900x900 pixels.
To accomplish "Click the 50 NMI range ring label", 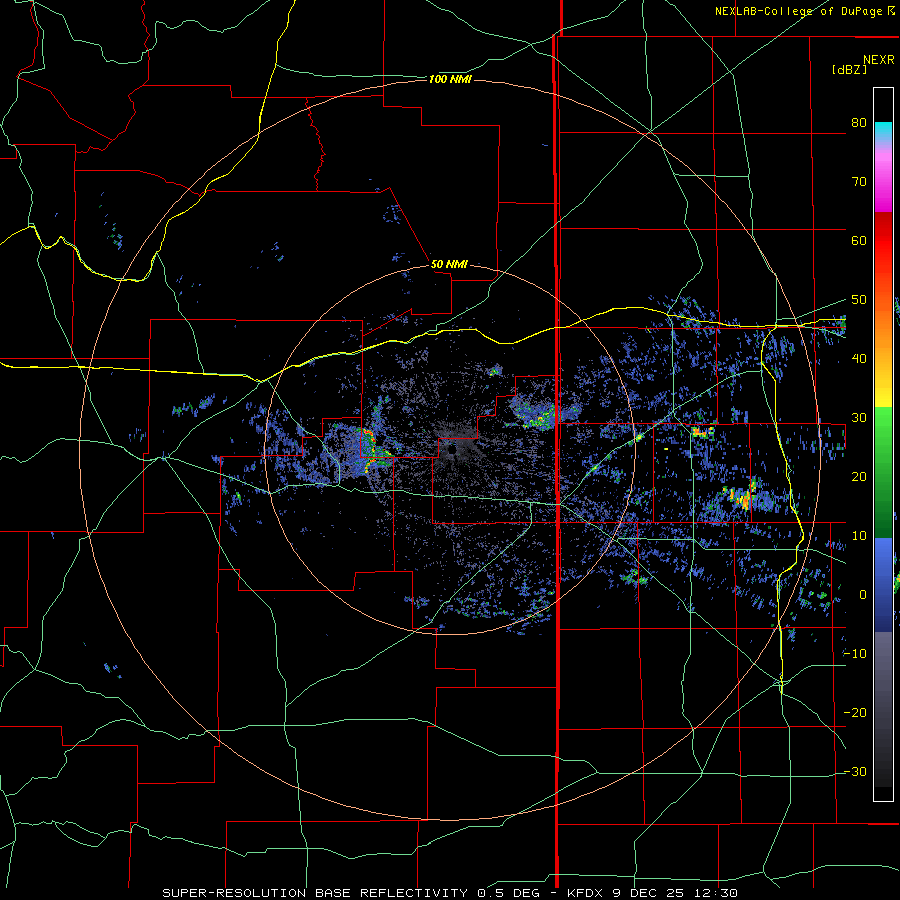I will 449,264.
